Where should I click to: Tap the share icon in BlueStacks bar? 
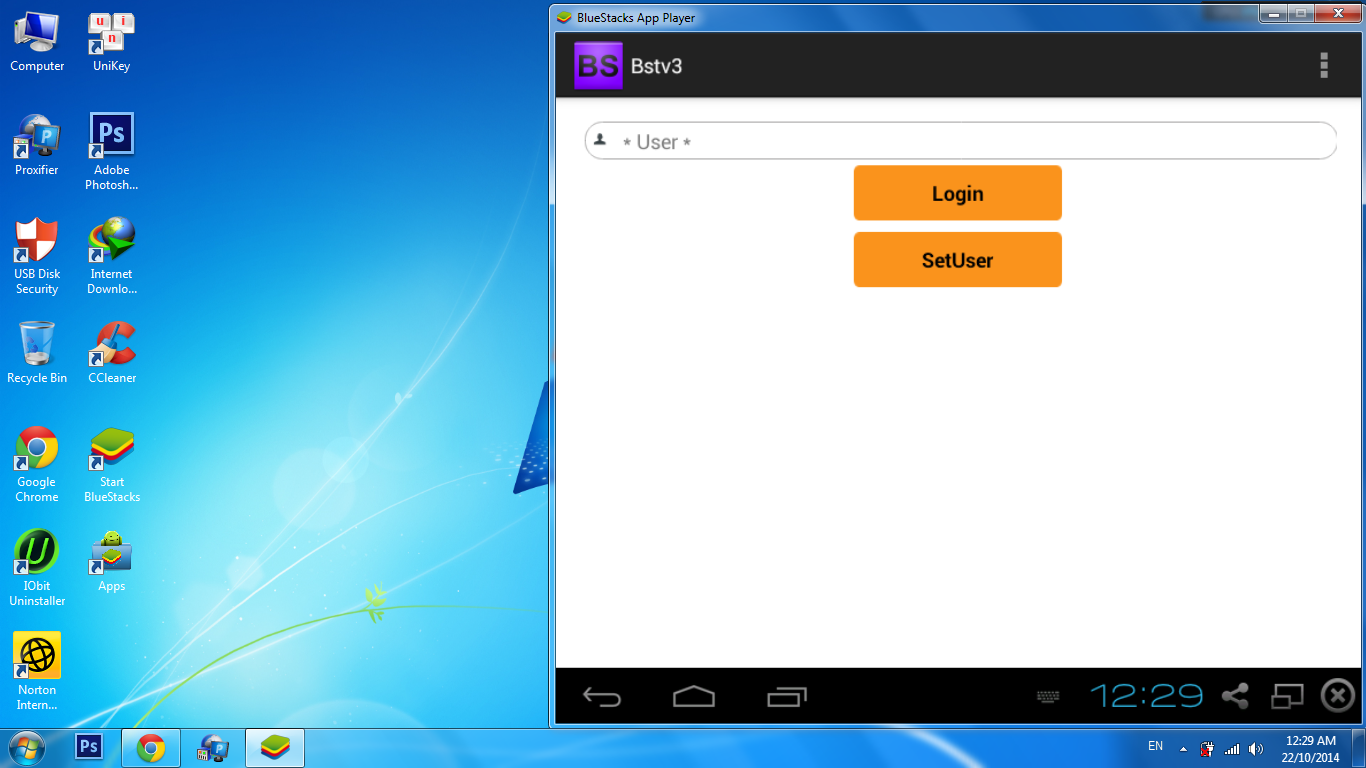(x=1235, y=696)
